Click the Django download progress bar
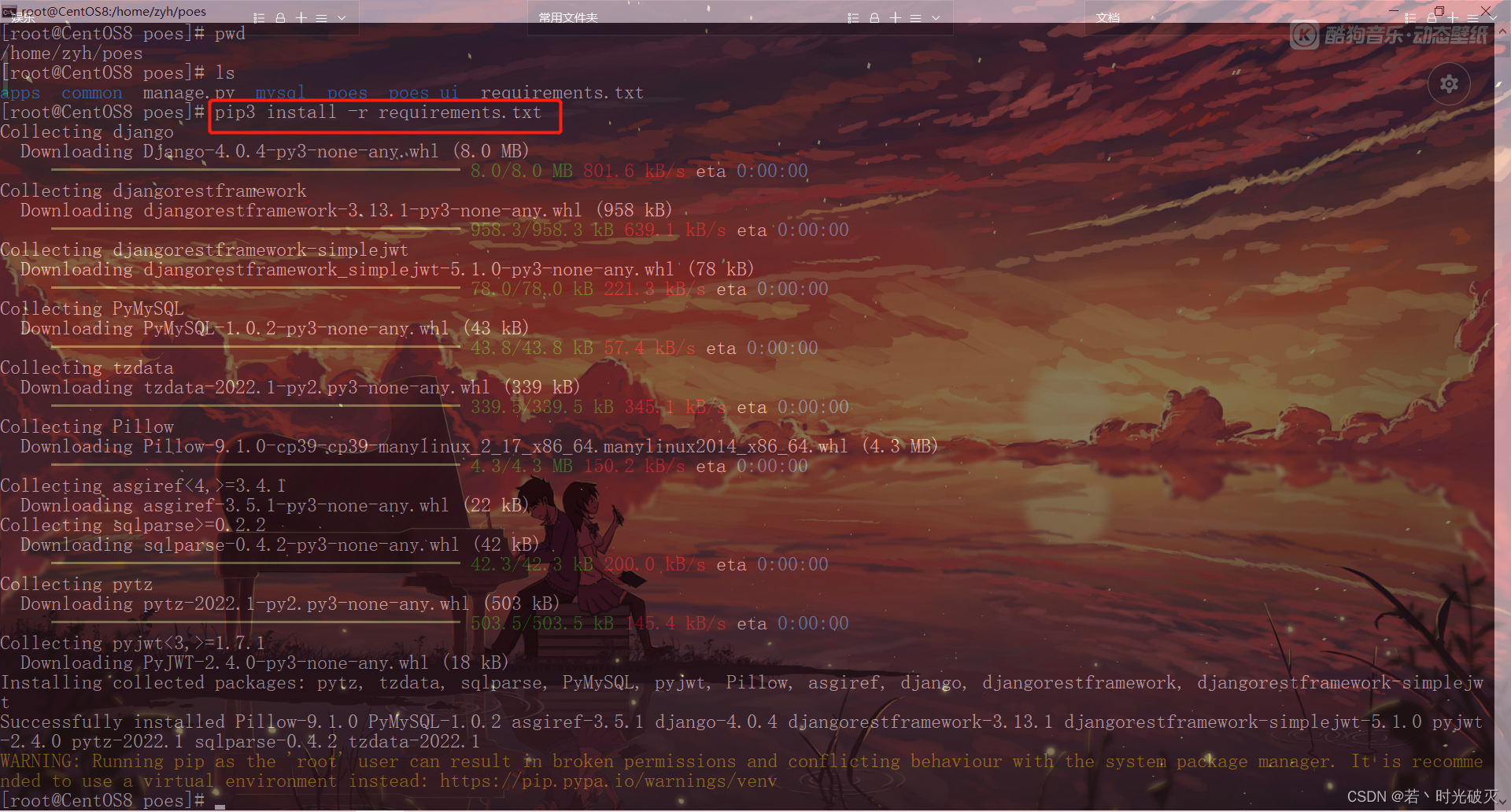 (x=256, y=169)
